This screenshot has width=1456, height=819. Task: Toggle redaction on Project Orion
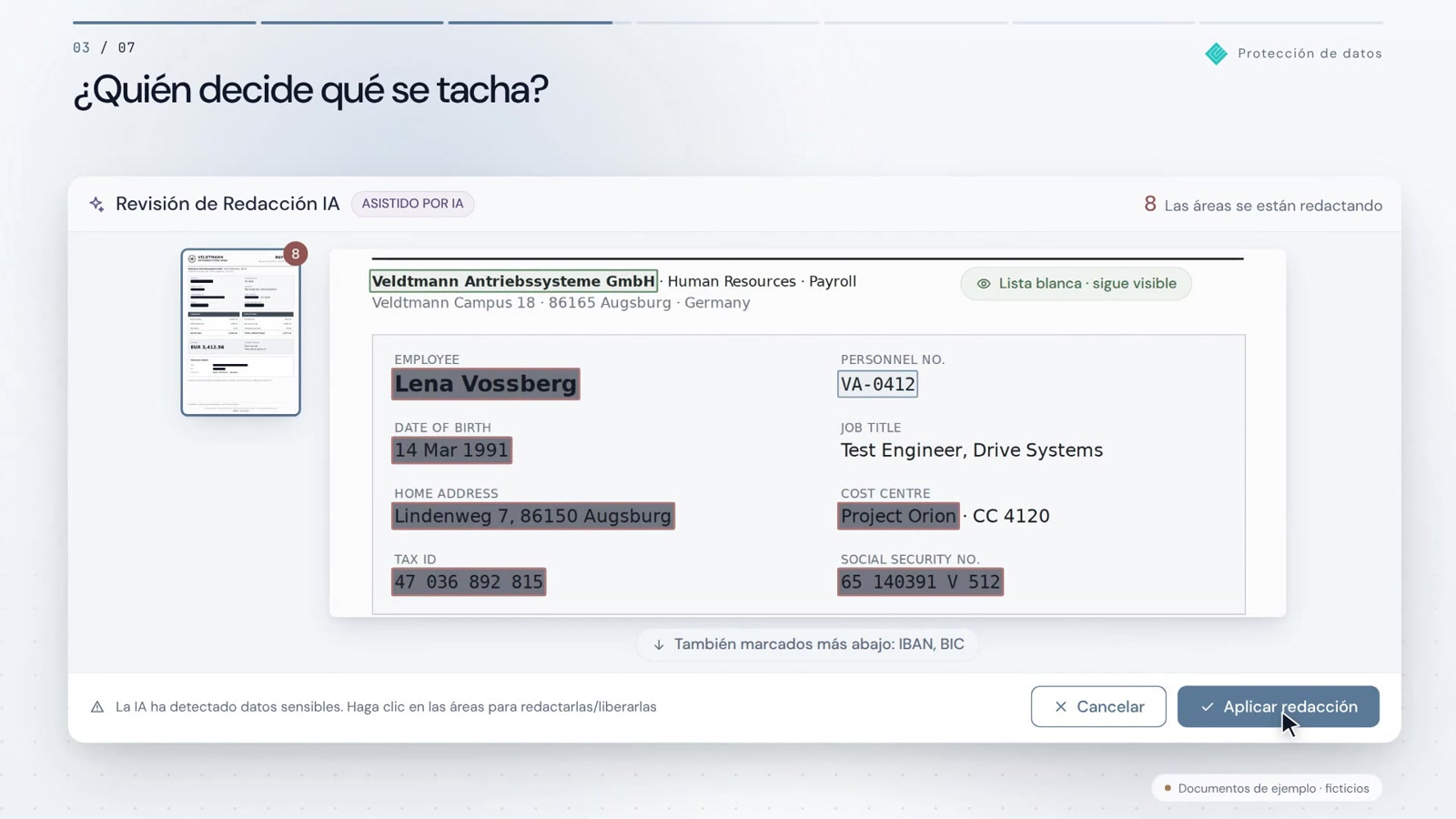click(x=898, y=516)
